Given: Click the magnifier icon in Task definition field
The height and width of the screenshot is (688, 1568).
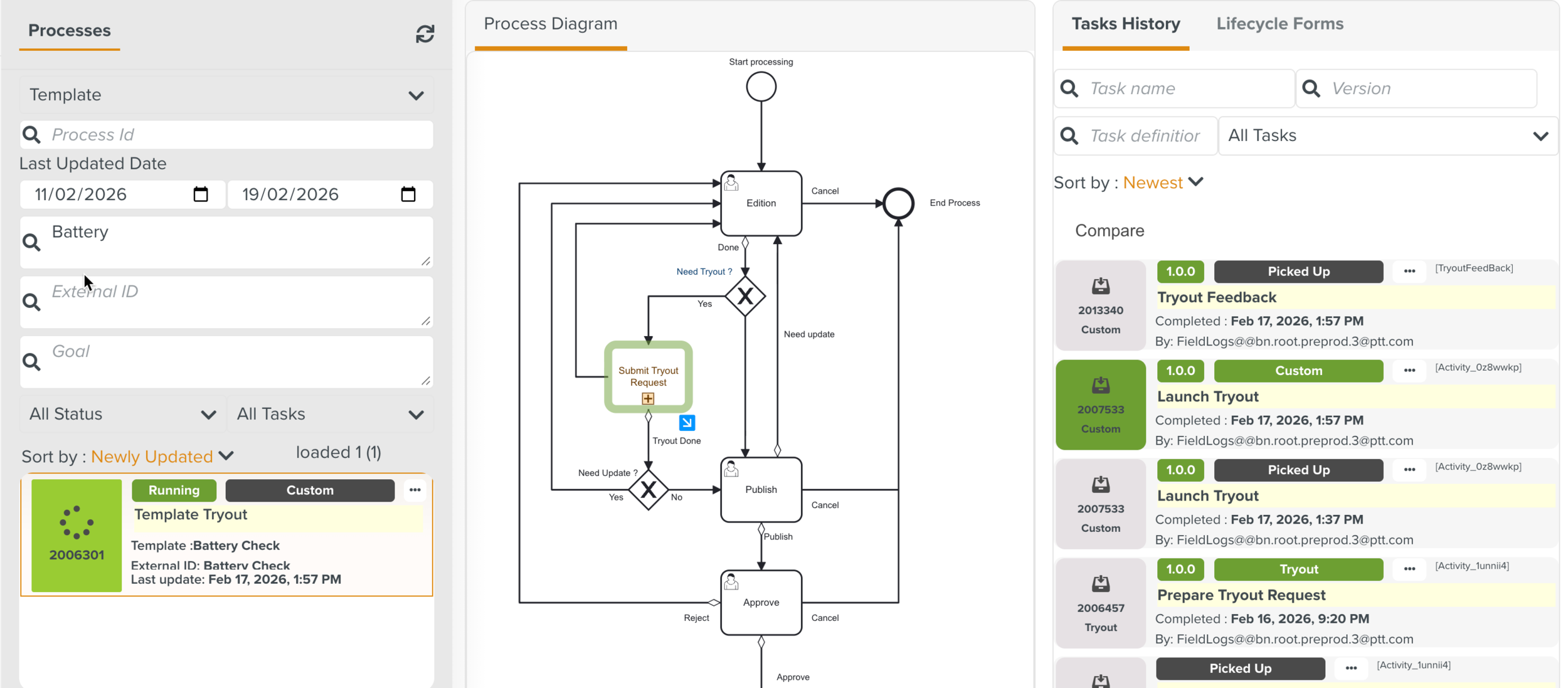Looking at the screenshot, I should click(1069, 135).
